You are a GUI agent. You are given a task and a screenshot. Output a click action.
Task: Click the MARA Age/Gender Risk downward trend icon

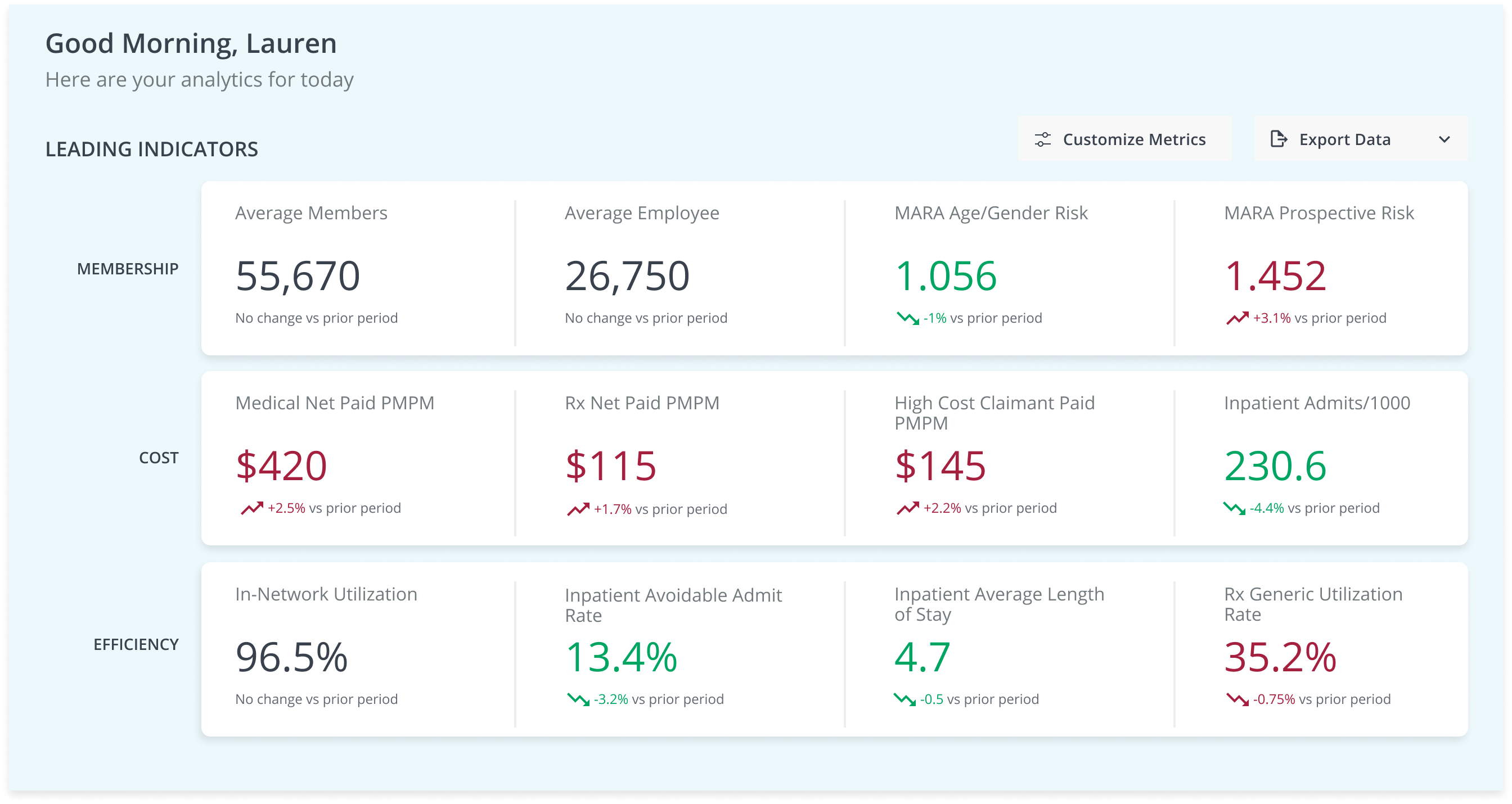click(907, 318)
